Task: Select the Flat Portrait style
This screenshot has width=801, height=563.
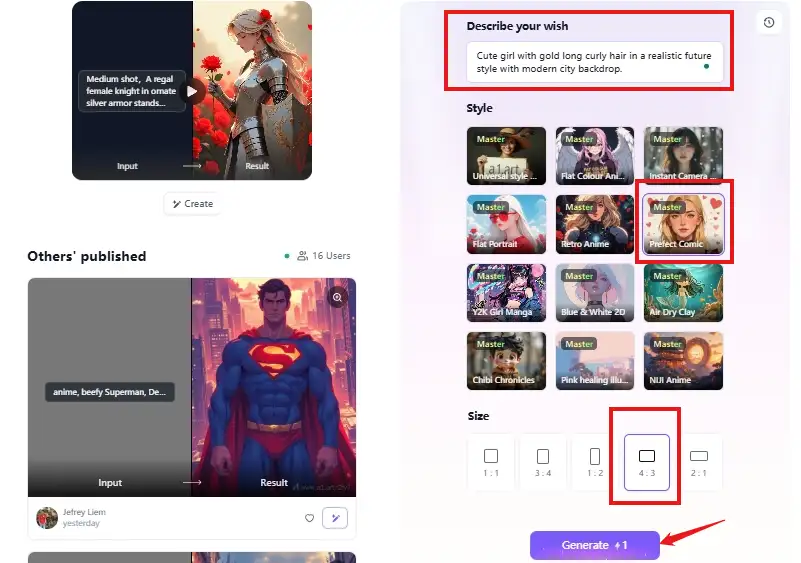Action: coord(506,224)
